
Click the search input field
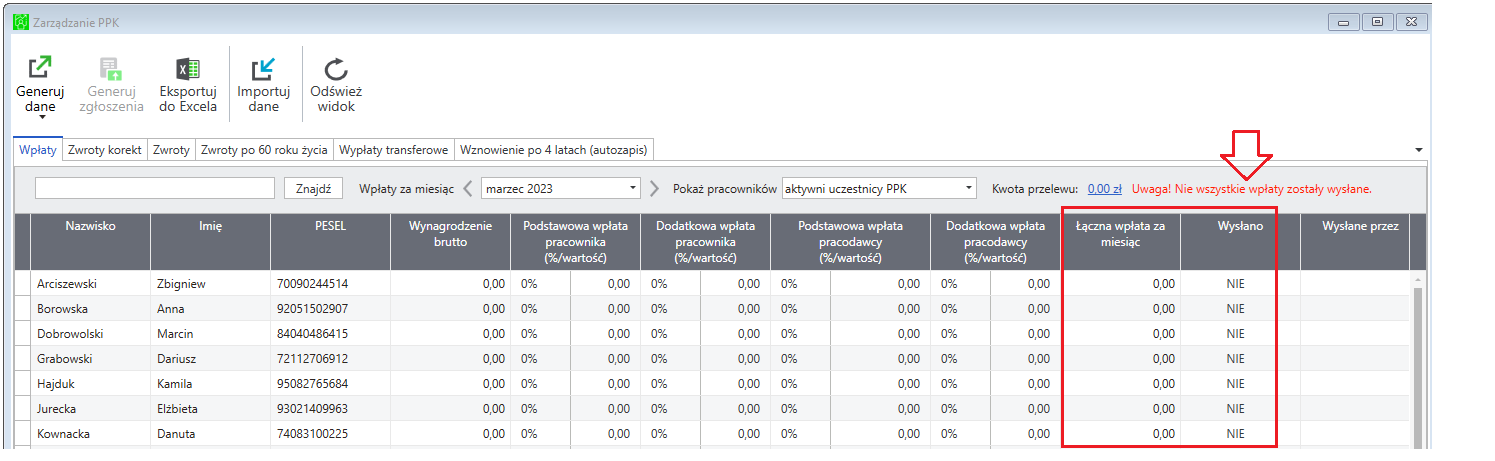tap(155, 188)
